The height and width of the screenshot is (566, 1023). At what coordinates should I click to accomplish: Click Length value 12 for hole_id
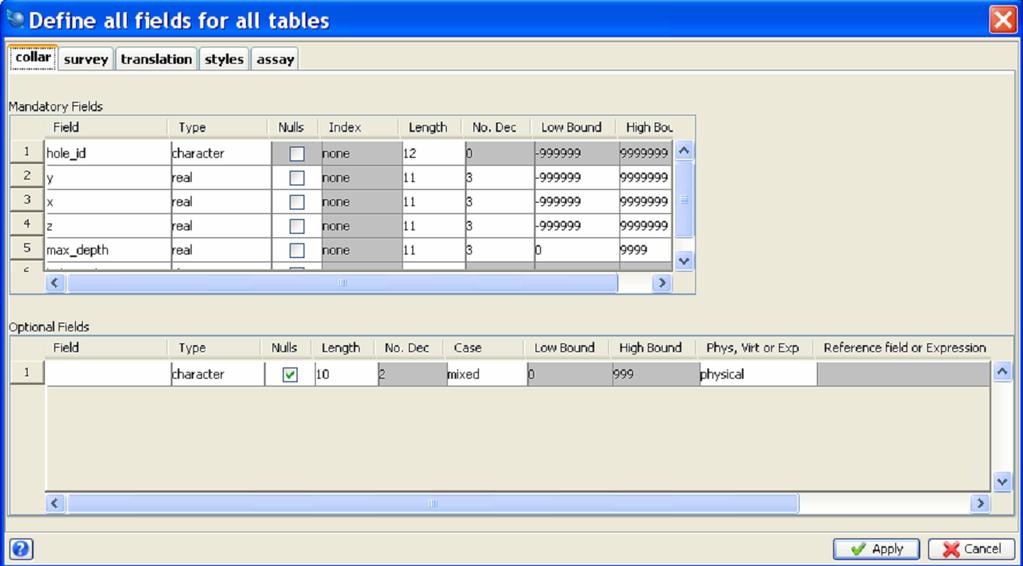(x=433, y=154)
